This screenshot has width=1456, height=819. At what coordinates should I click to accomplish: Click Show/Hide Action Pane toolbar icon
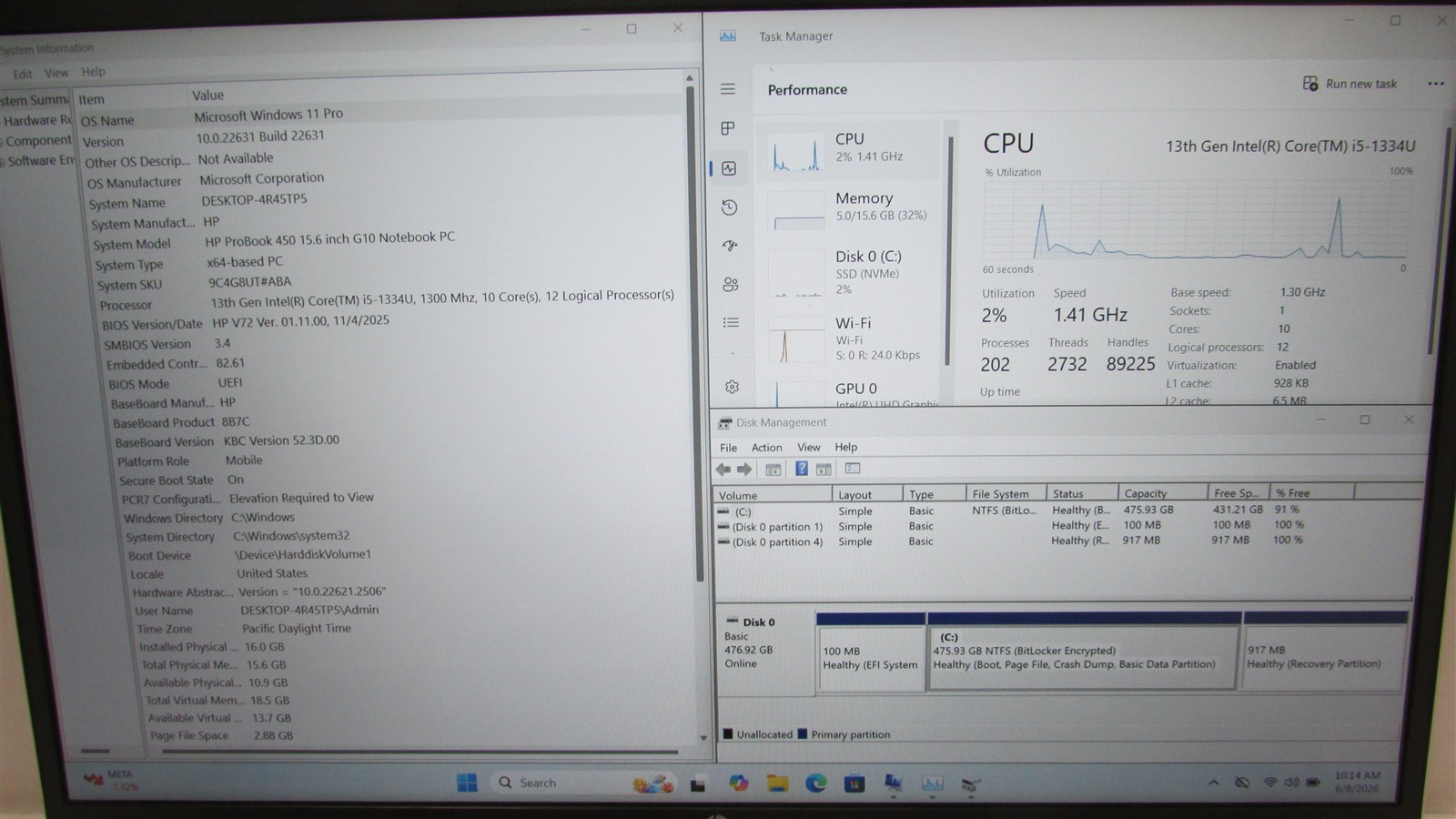[x=824, y=469]
